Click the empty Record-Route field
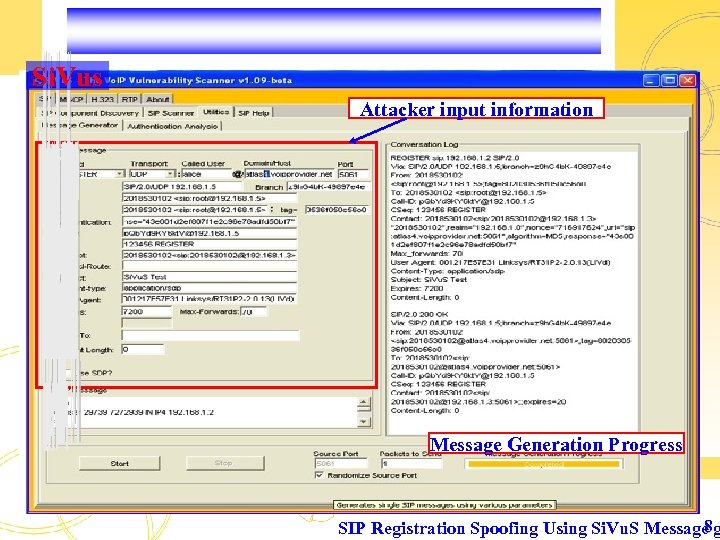The width and height of the screenshot is (720, 540). (209, 266)
